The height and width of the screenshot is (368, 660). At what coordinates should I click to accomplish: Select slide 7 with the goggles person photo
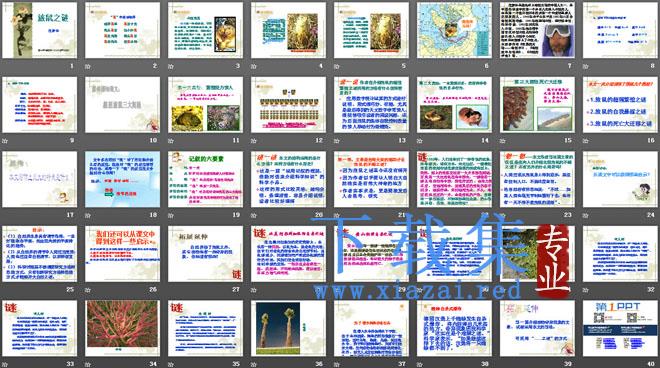537,30
